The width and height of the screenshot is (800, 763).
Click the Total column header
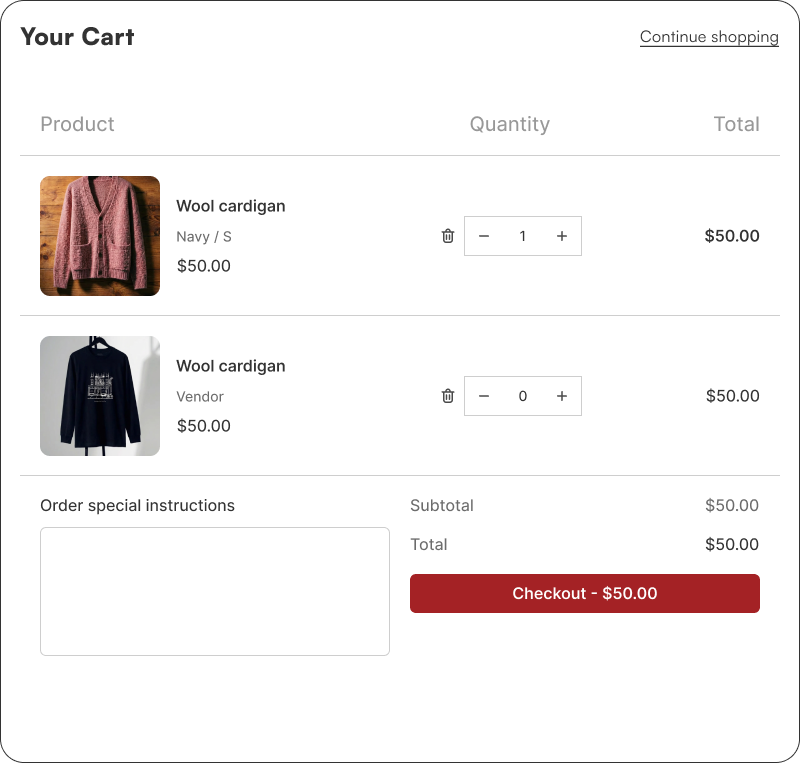[x=736, y=124]
